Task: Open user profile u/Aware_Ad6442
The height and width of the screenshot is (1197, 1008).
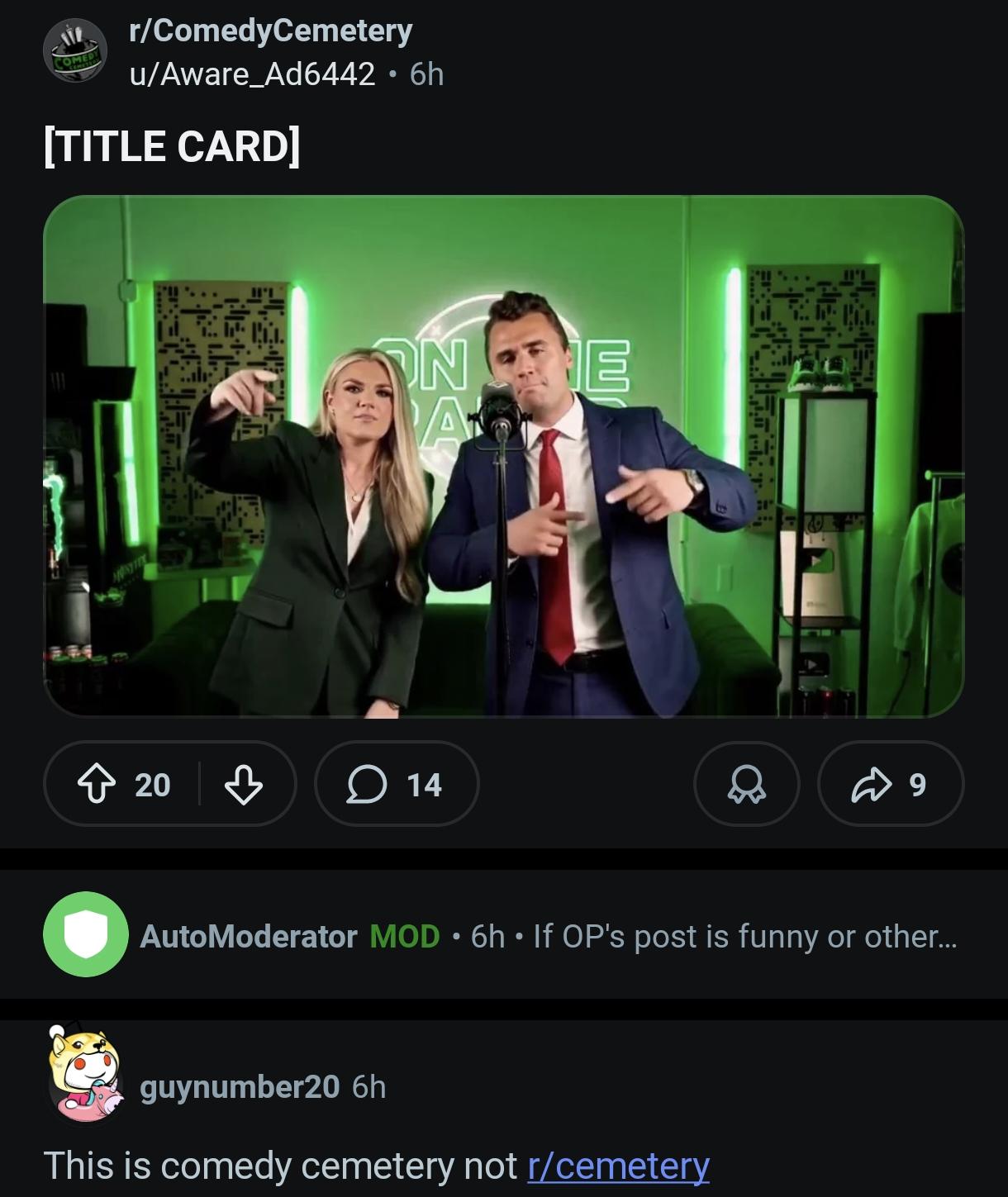Action: click(252, 74)
